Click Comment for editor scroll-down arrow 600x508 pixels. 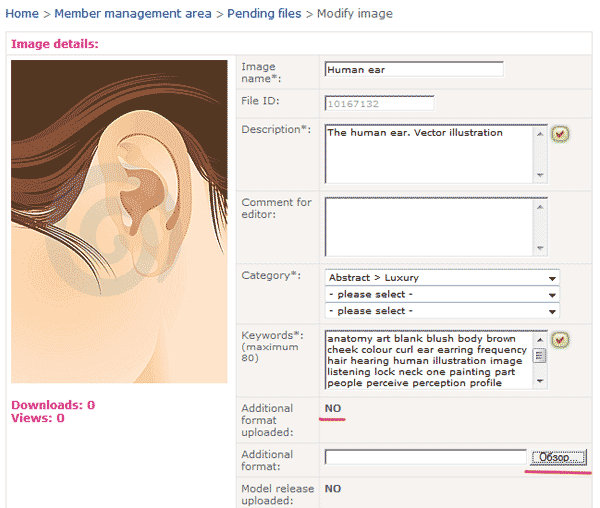click(x=541, y=248)
